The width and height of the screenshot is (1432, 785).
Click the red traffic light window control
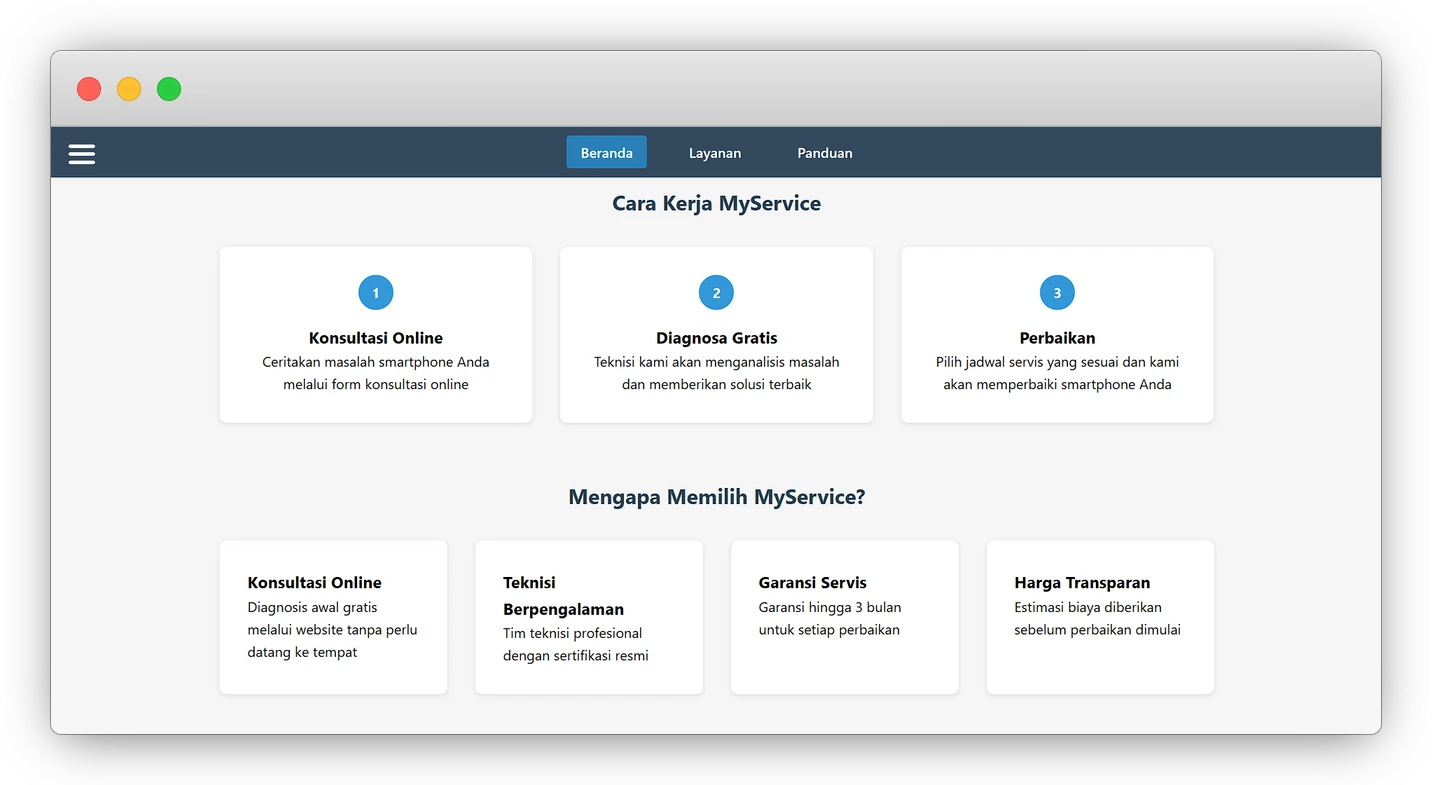click(x=88, y=88)
